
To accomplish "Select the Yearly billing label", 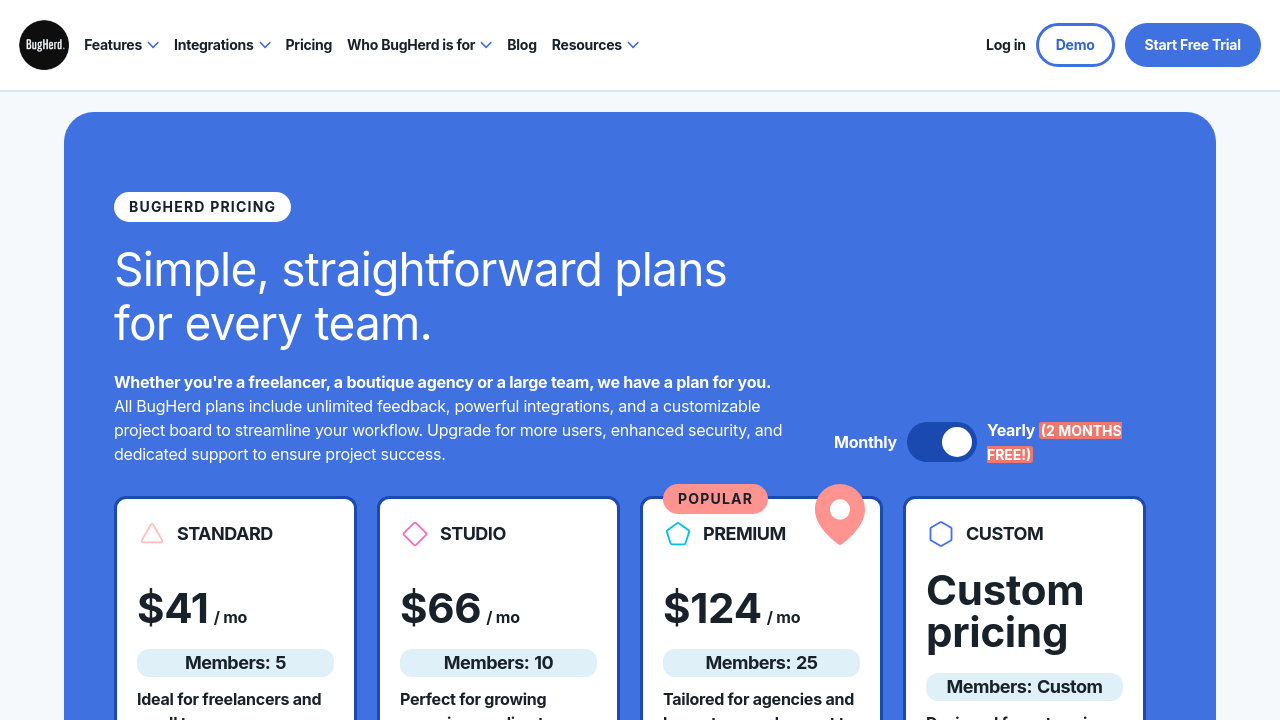I will pos(1011,431).
